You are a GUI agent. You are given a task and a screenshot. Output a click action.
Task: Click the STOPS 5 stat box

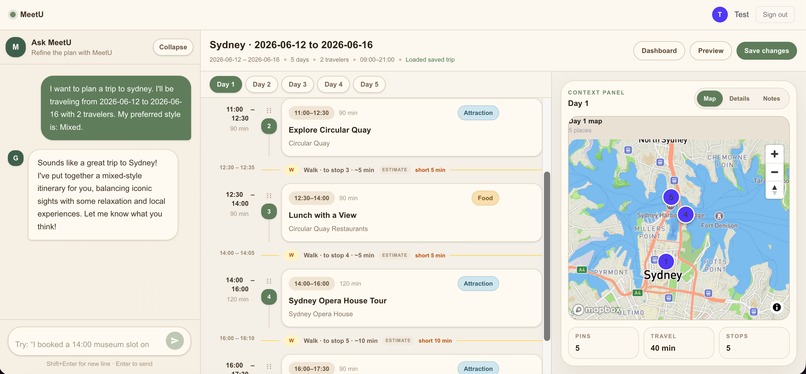[754, 343]
